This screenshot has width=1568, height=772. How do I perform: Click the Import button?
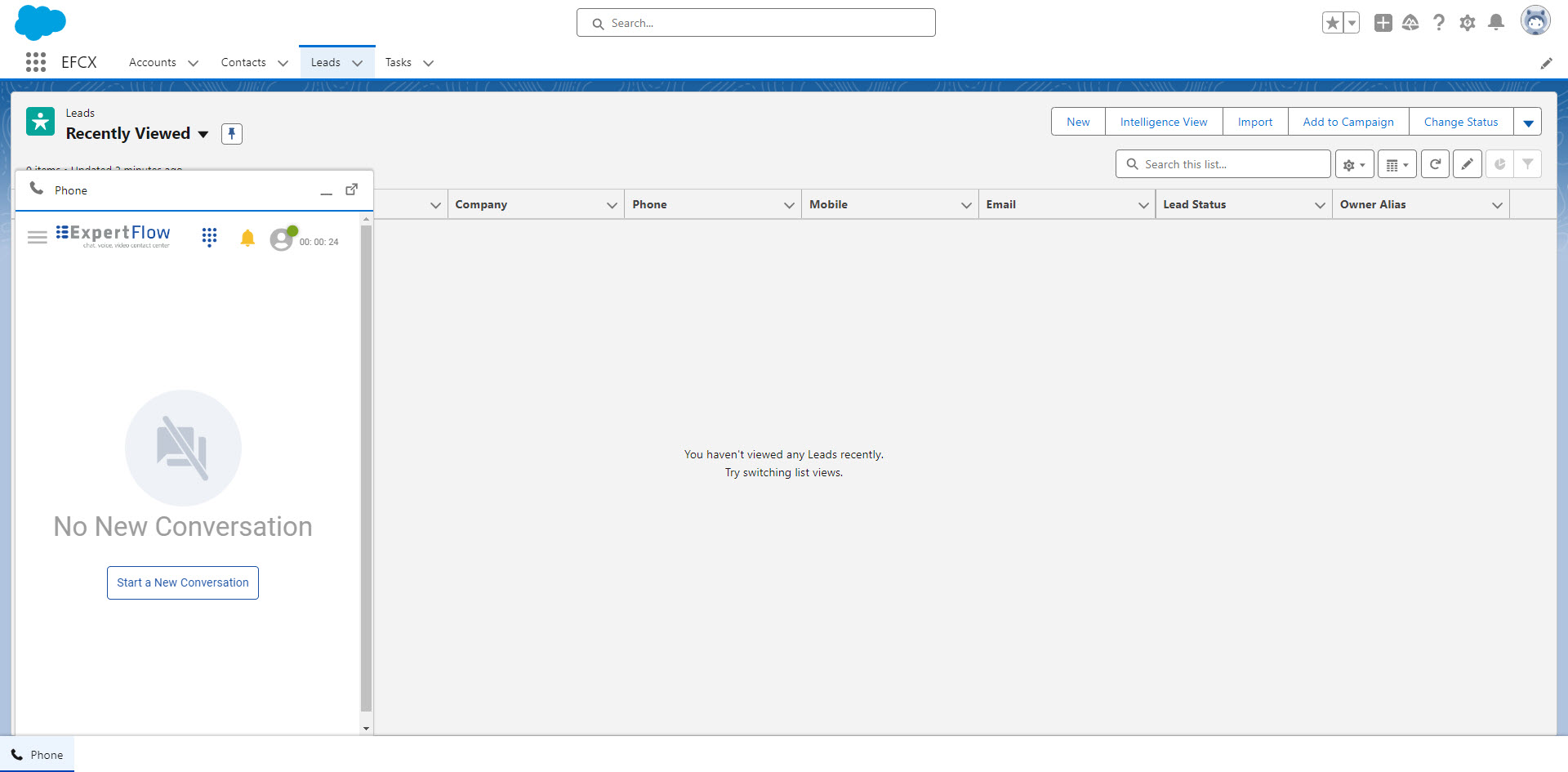pyautogui.click(x=1254, y=122)
